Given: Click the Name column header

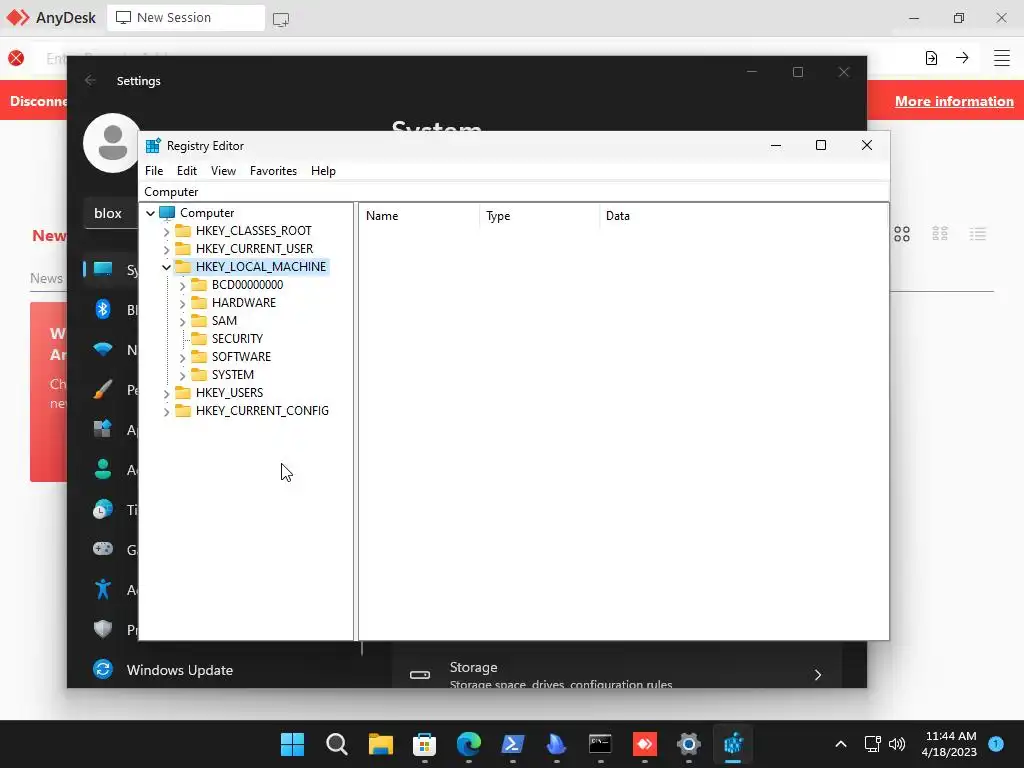Looking at the screenshot, I should pyautogui.click(x=419, y=216).
